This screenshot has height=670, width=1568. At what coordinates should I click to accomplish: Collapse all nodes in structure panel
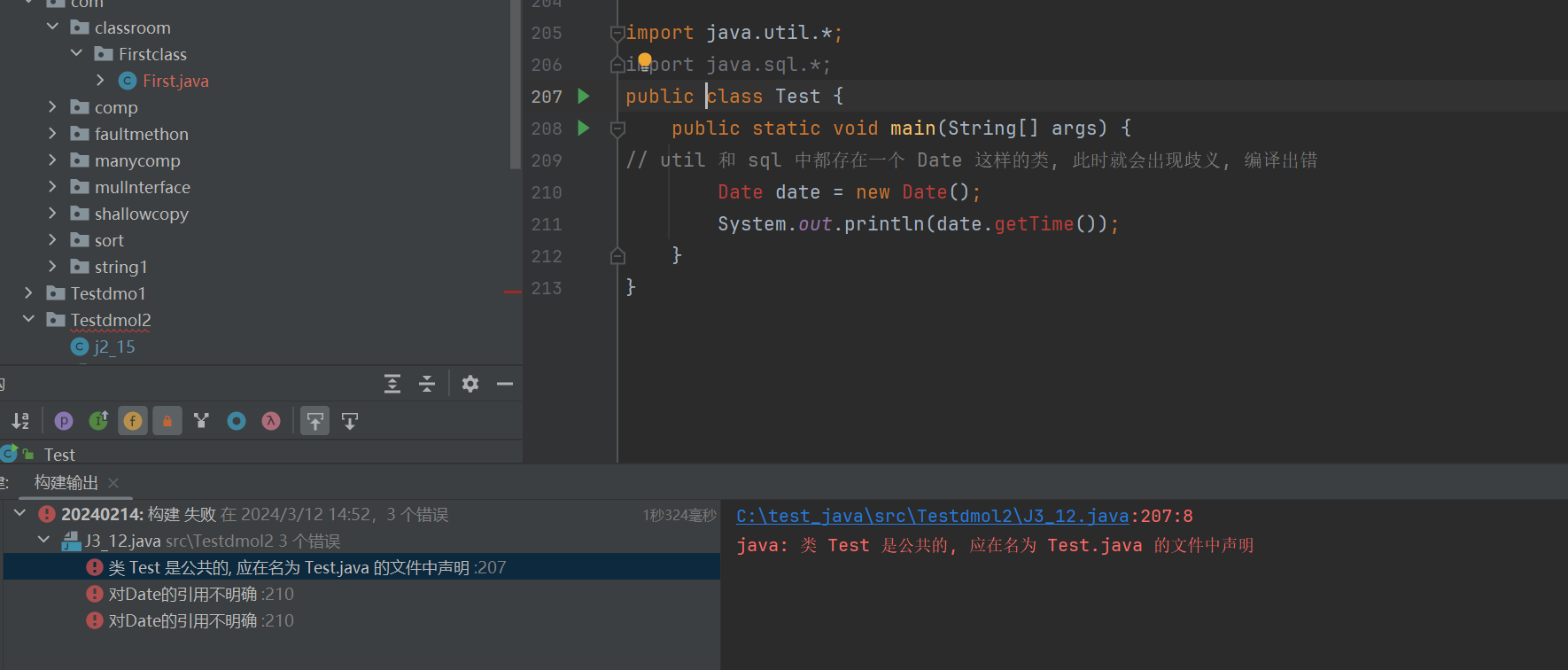(427, 384)
